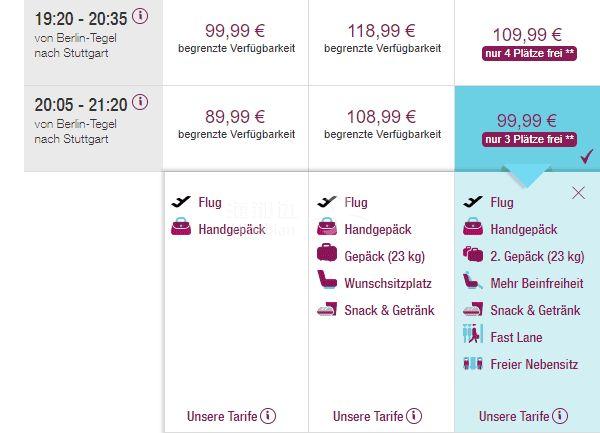Close the tariff details panel
600x433 pixels.
coord(579,193)
